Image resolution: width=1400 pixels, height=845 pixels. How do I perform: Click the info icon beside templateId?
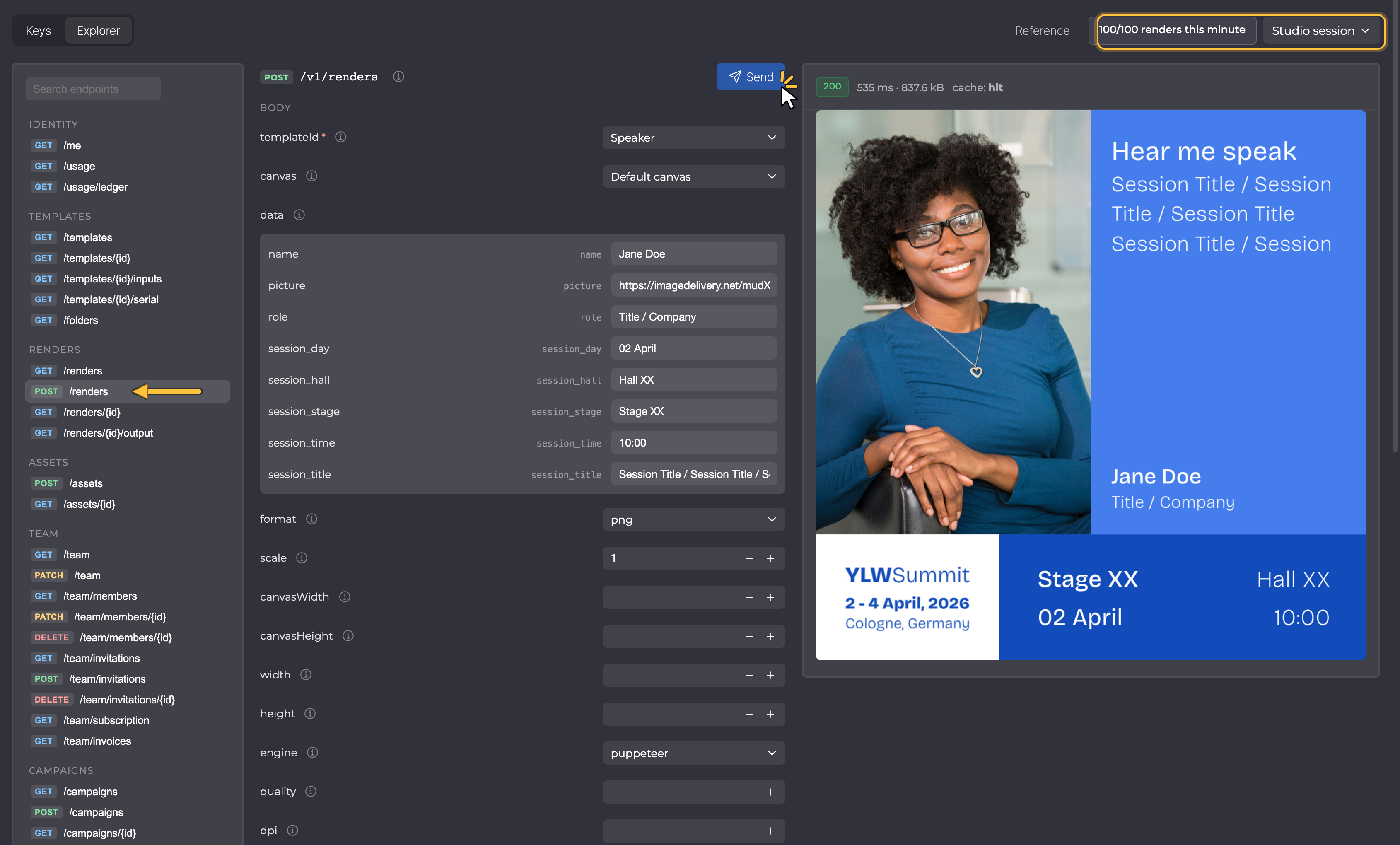(x=340, y=137)
